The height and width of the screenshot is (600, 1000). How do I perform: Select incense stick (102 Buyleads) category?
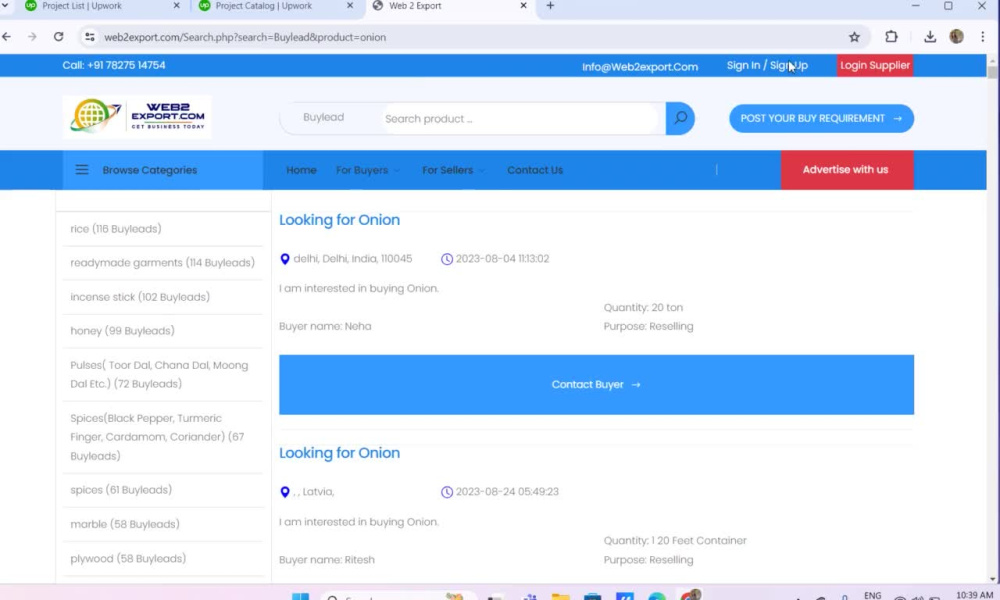point(140,296)
